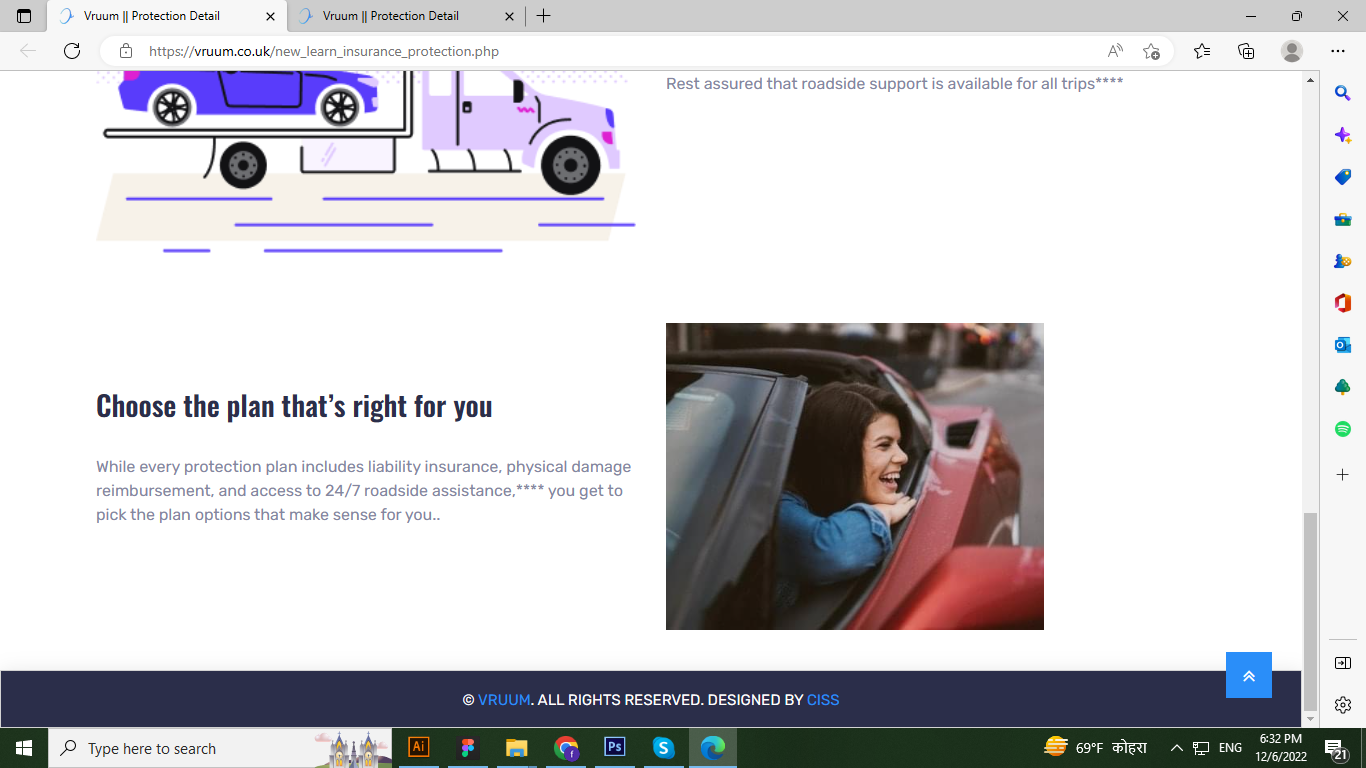Click the back navigation arrow
The height and width of the screenshot is (768, 1366).
(x=28, y=51)
